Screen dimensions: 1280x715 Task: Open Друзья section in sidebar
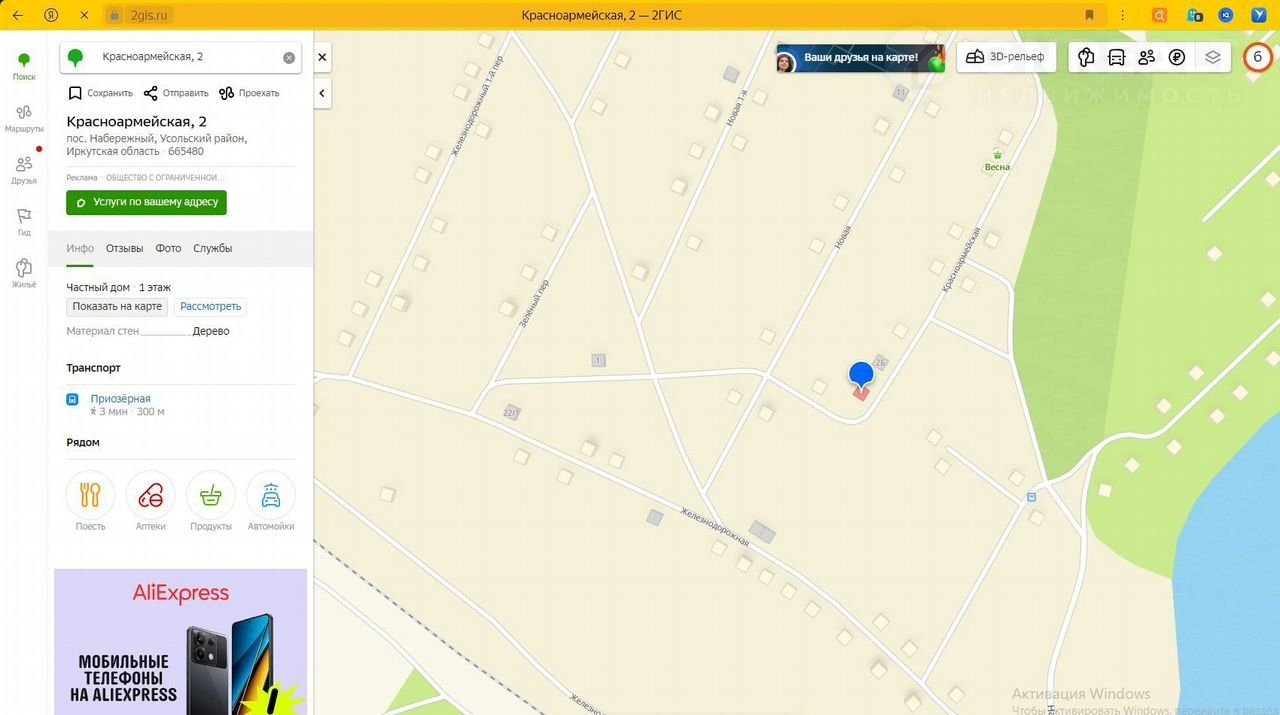pos(24,169)
